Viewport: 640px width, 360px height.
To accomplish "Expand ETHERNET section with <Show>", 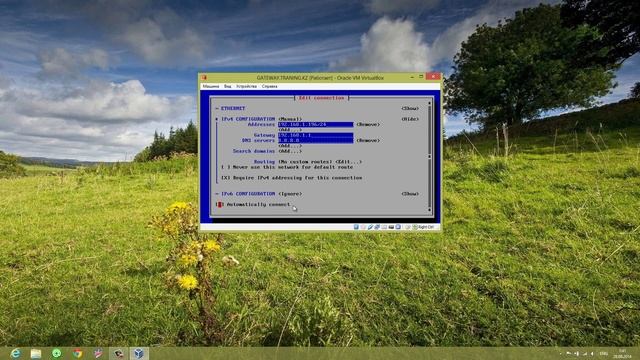I will point(410,109).
